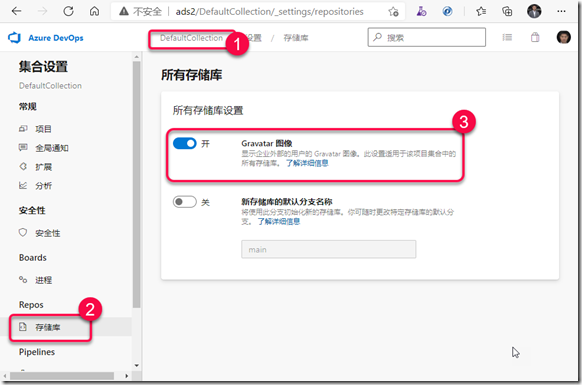This screenshot has width=582, height=385.
Task: Open 全局通知 in the settings sidebar
Action: tap(52, 148)
